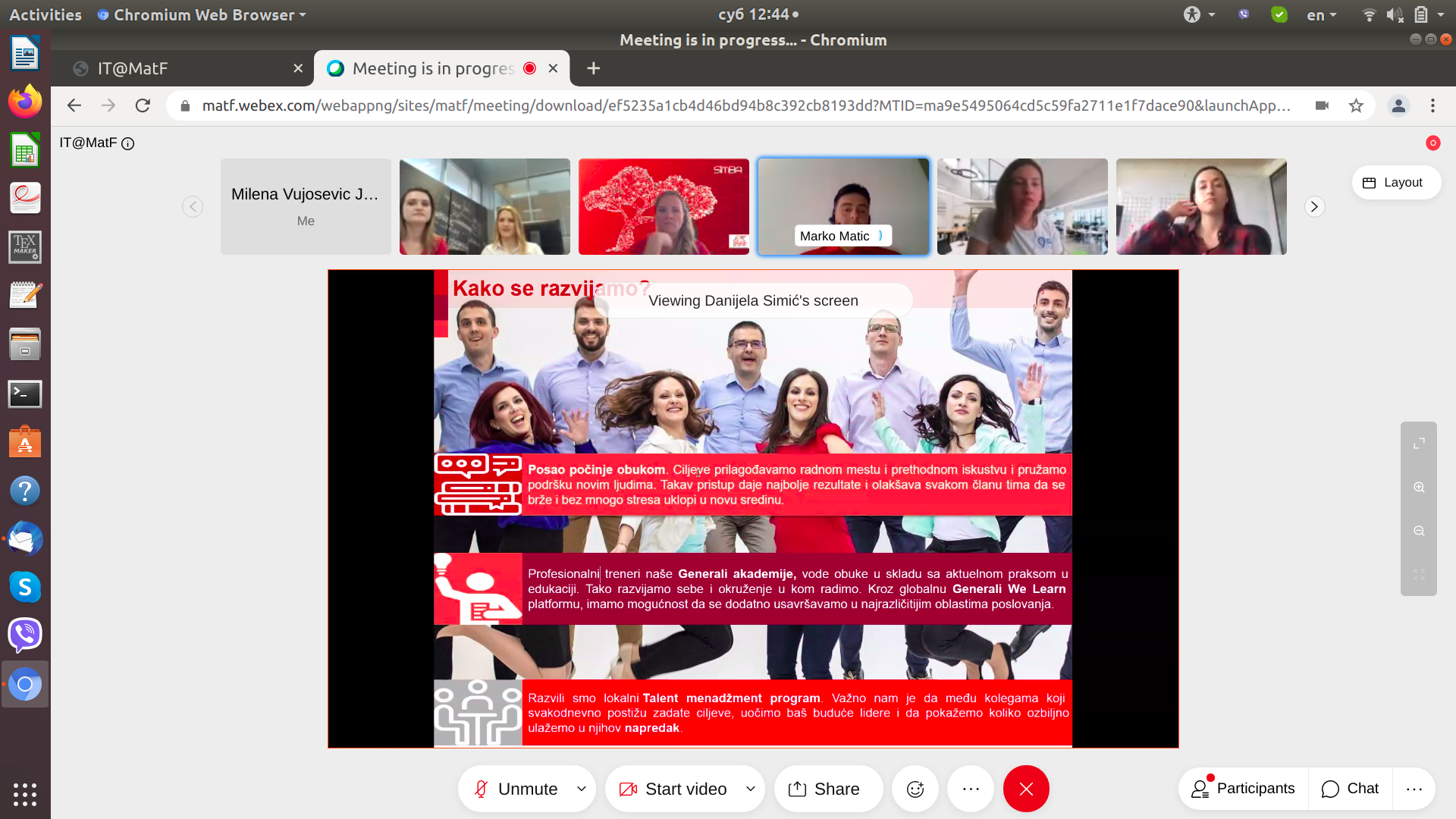Select Milena Vujosevic self-view tile
Viewport: 1456px width, 819px height.
click(x=306, y=206)
